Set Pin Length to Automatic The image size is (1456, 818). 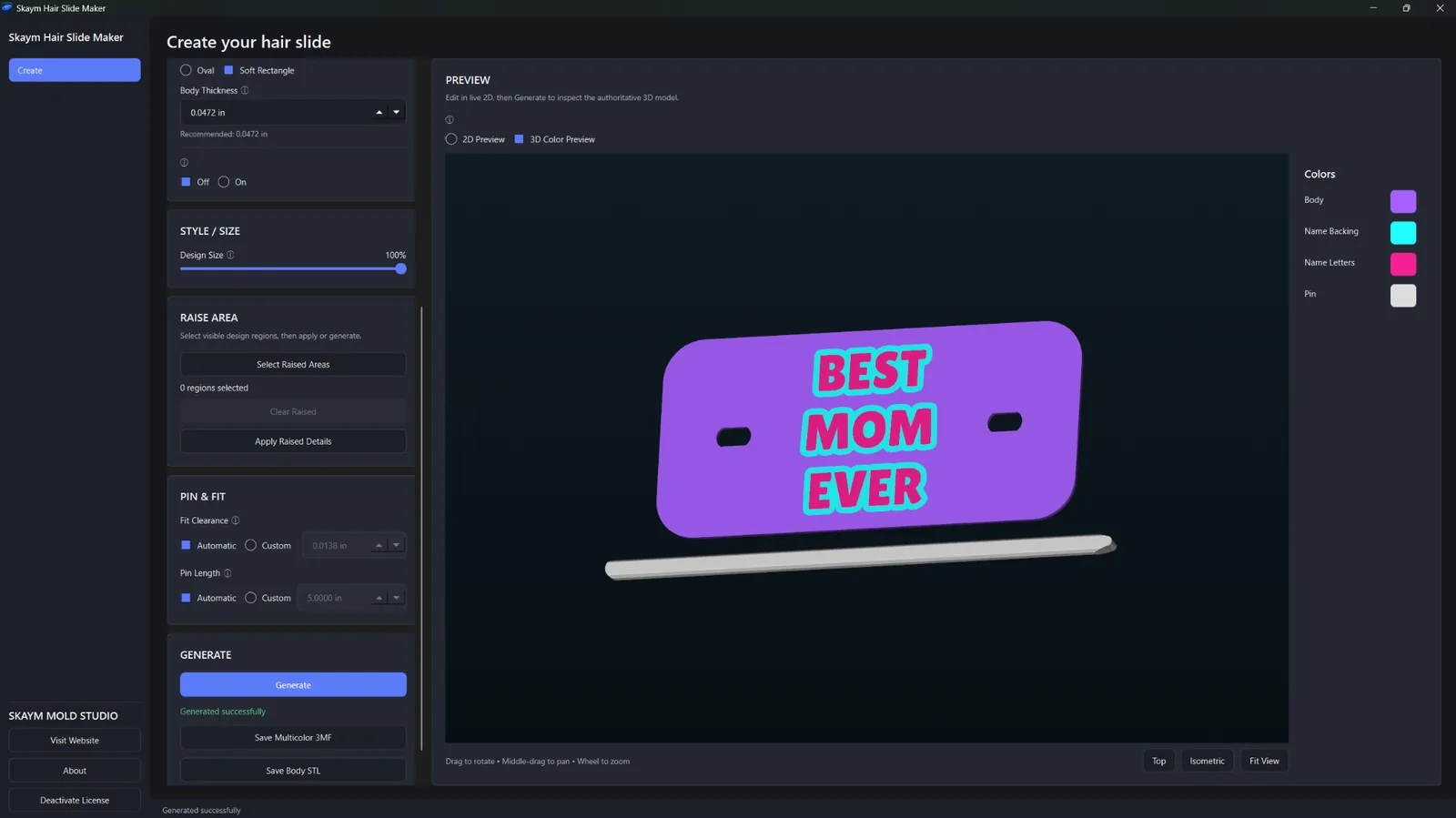point(208,598)
